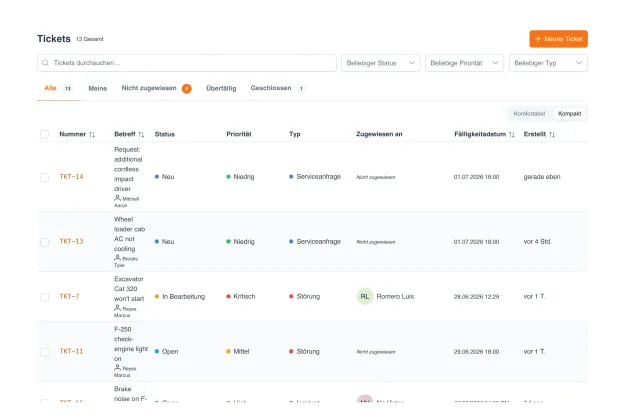Viewport: 624px width, 420px height.
Task: Select the Überfällig tab
Action: [221, 88]
